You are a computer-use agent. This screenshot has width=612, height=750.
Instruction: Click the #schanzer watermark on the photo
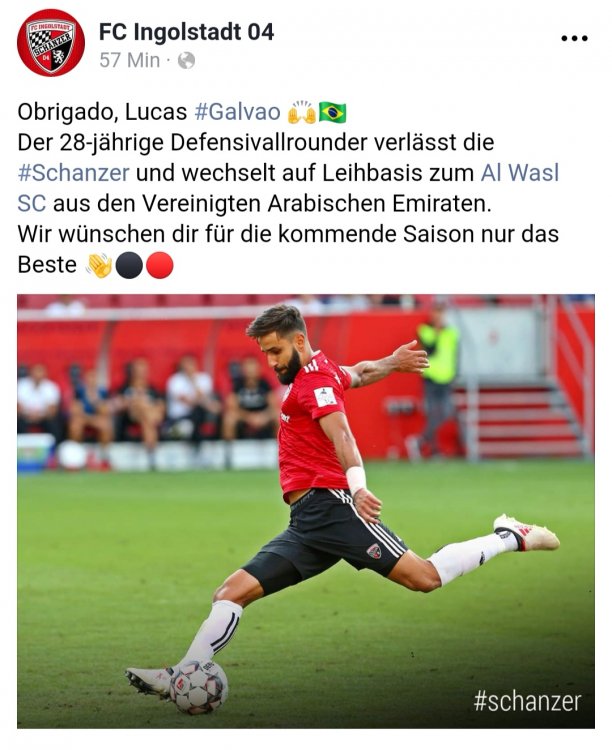point(527,701)
